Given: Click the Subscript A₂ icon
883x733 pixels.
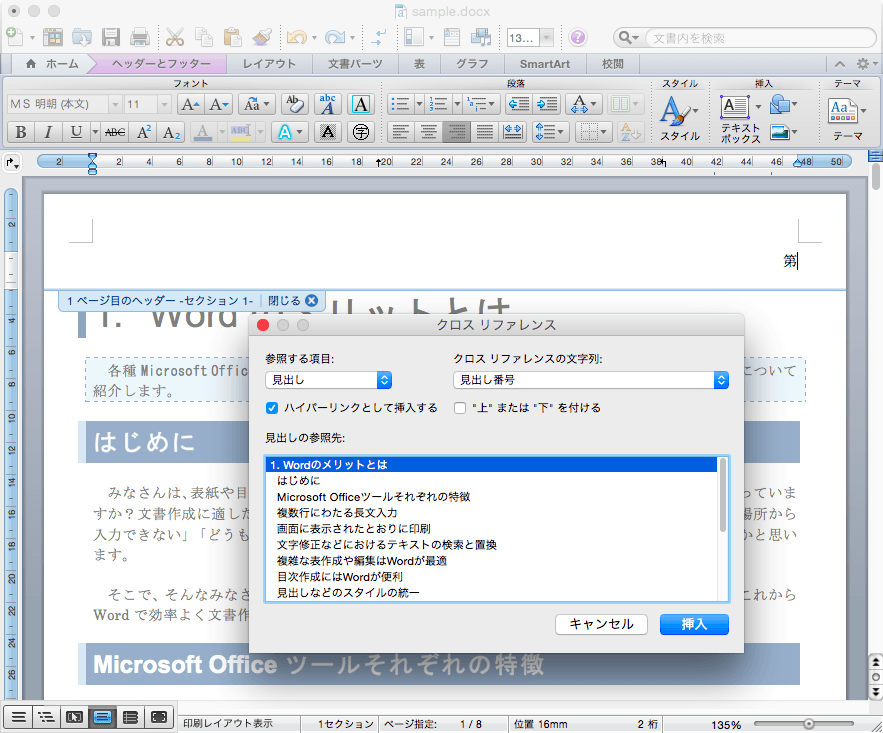Looking at the screenshot, I should click(x=172, y=132).
